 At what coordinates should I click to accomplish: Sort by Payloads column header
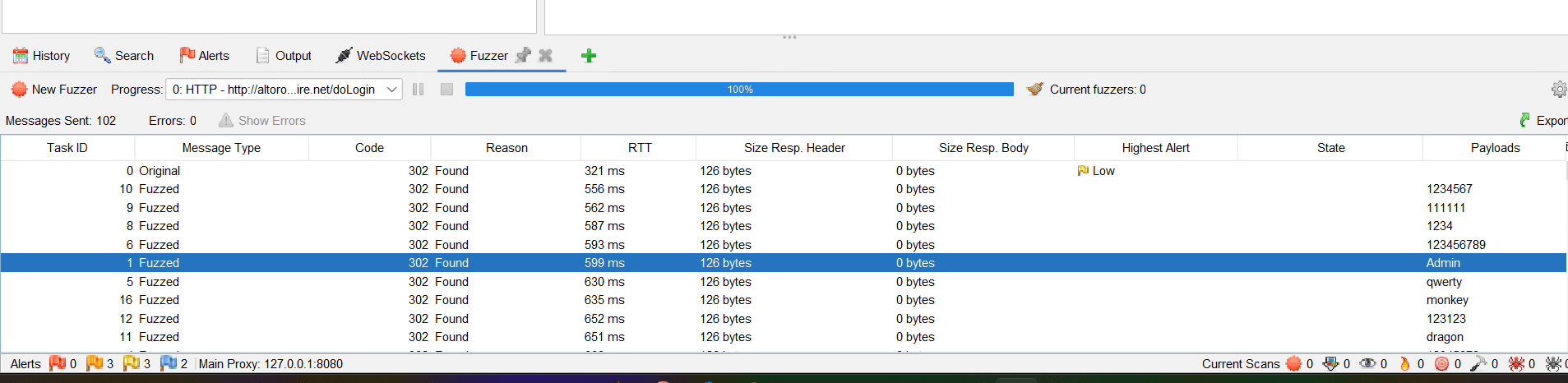point(1495,148)
